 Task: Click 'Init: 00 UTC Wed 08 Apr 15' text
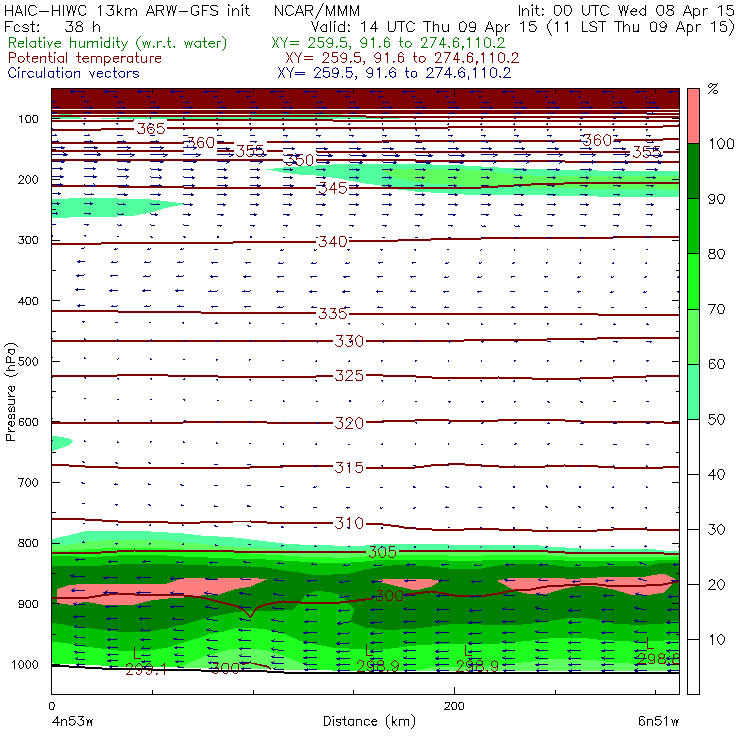pyautogui.click(x=626, y=11)
